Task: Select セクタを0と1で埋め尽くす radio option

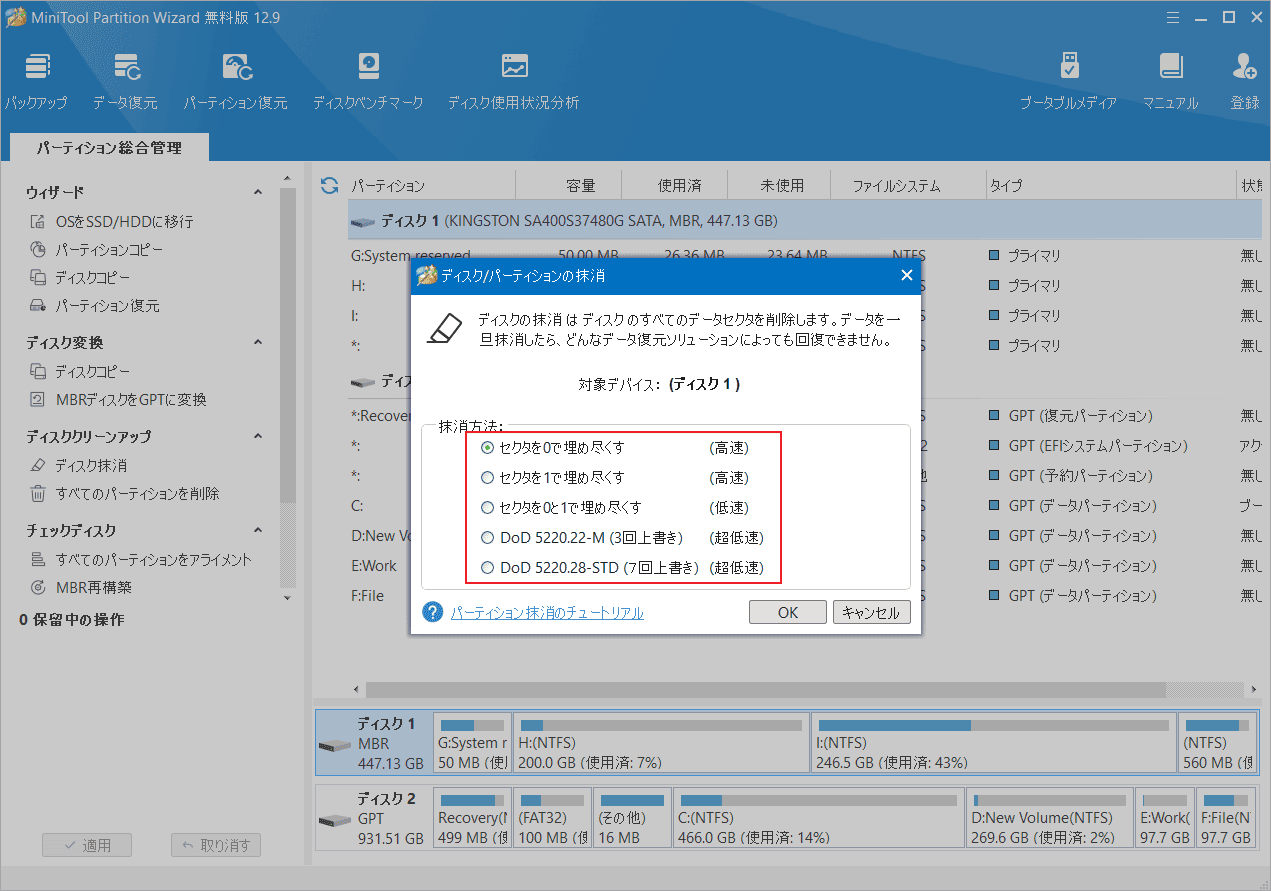Action: click(x=488, y=508)
